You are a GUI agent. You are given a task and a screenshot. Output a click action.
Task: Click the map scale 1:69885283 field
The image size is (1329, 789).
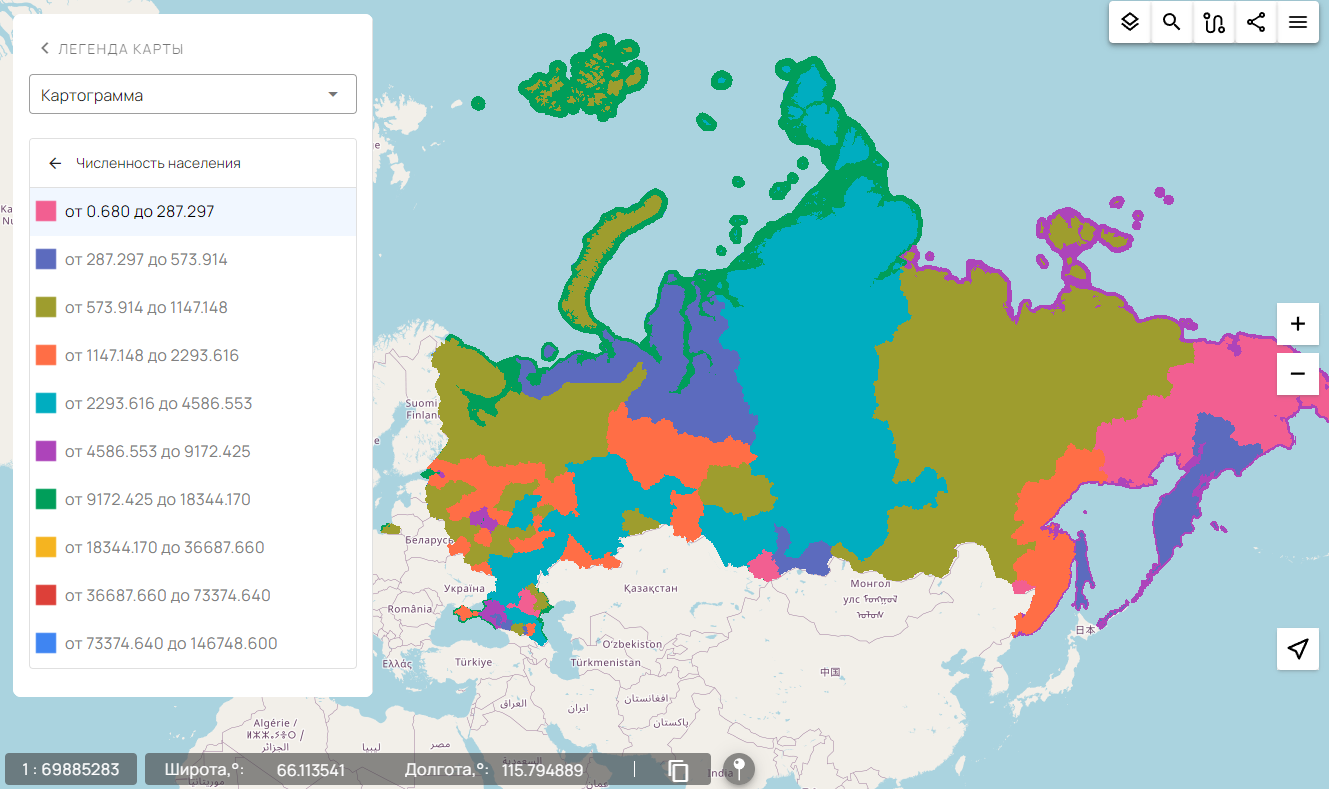coord(71,770)
